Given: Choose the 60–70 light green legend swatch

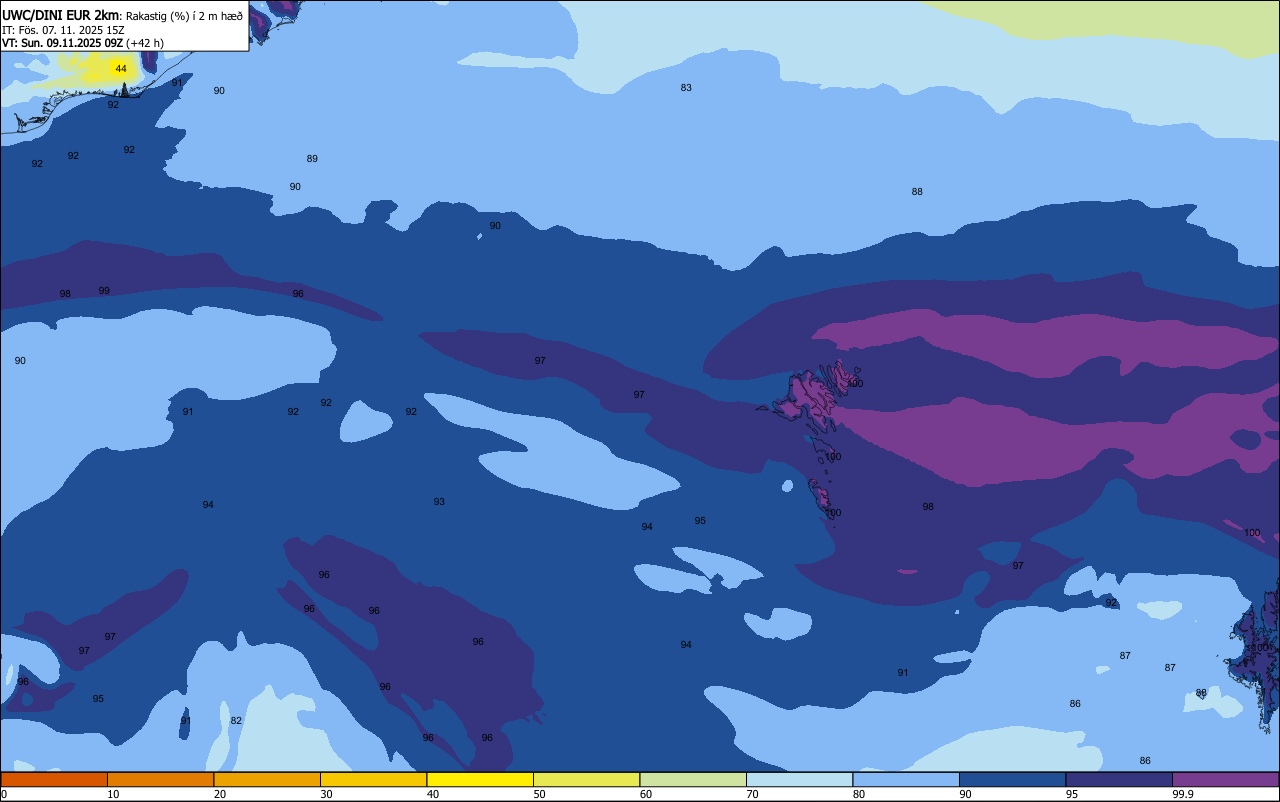Looking at the screenshot, I should [x=693, y=779].
